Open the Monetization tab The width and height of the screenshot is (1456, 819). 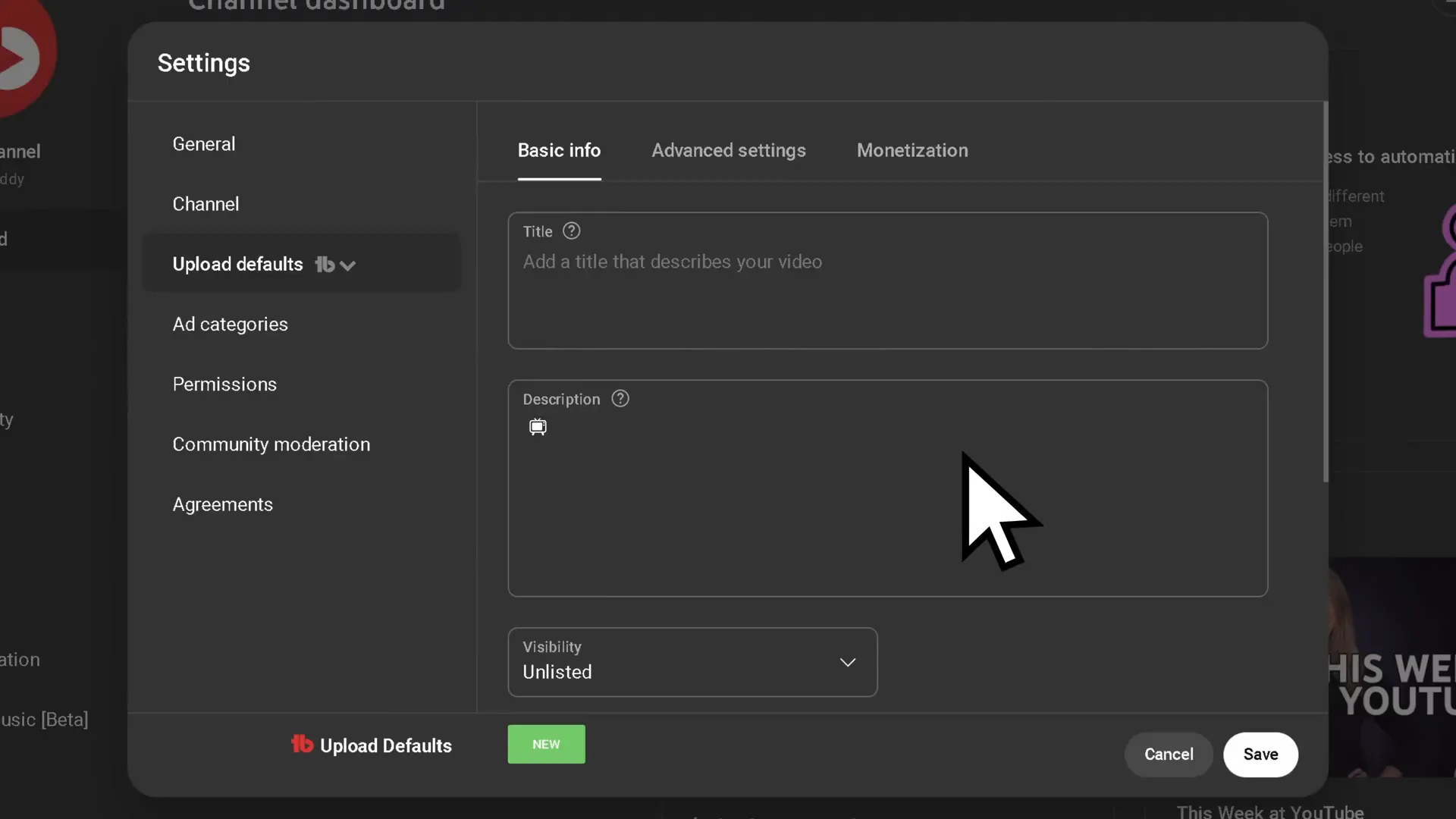[x=912, y=150]
